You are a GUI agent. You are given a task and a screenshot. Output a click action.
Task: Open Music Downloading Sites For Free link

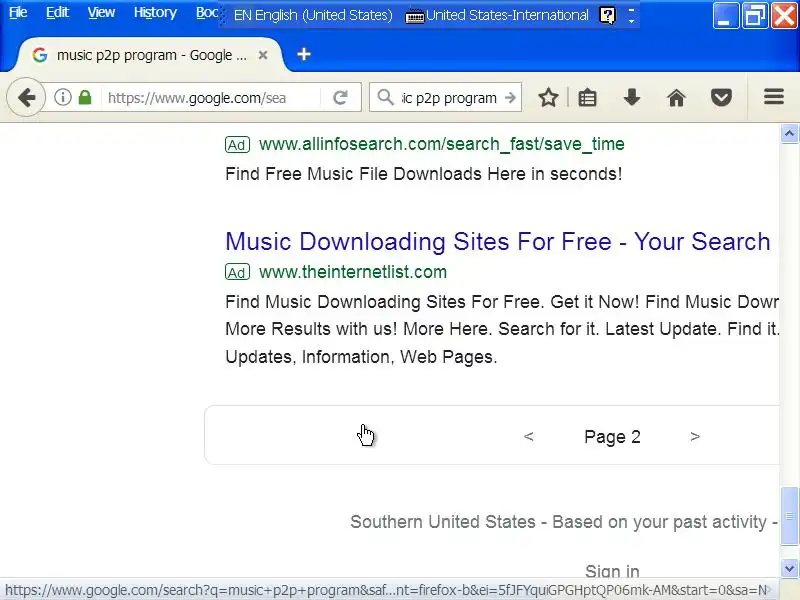tap(497, 241)
